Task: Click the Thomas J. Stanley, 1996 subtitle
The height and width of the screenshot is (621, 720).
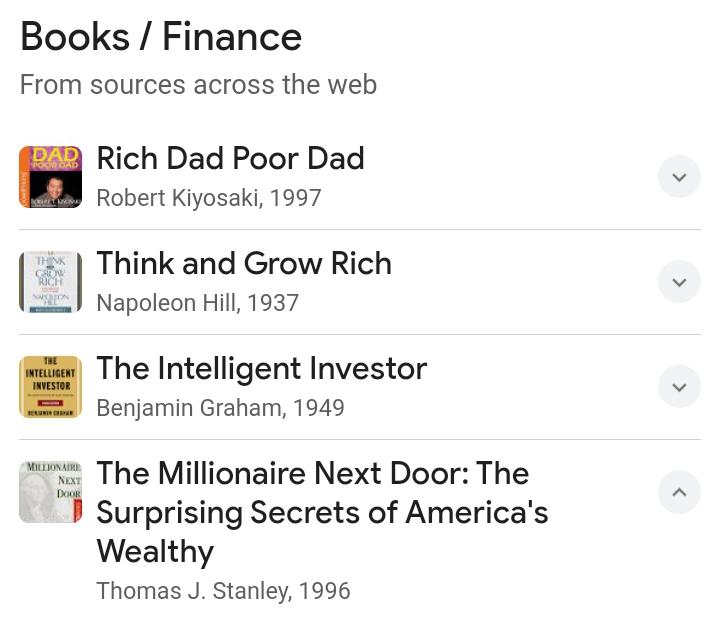Action: pos(224,591)
